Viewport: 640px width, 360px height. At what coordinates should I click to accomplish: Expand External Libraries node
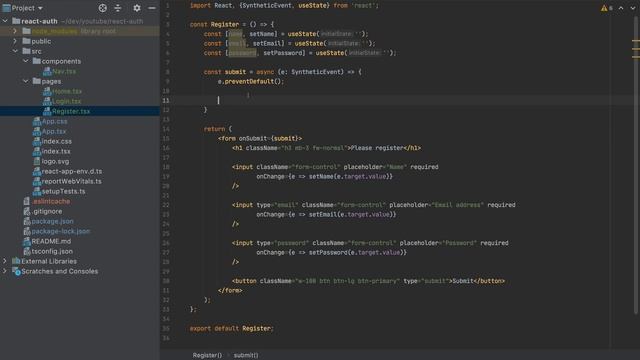pyautogui.click(x=5, y=261)
